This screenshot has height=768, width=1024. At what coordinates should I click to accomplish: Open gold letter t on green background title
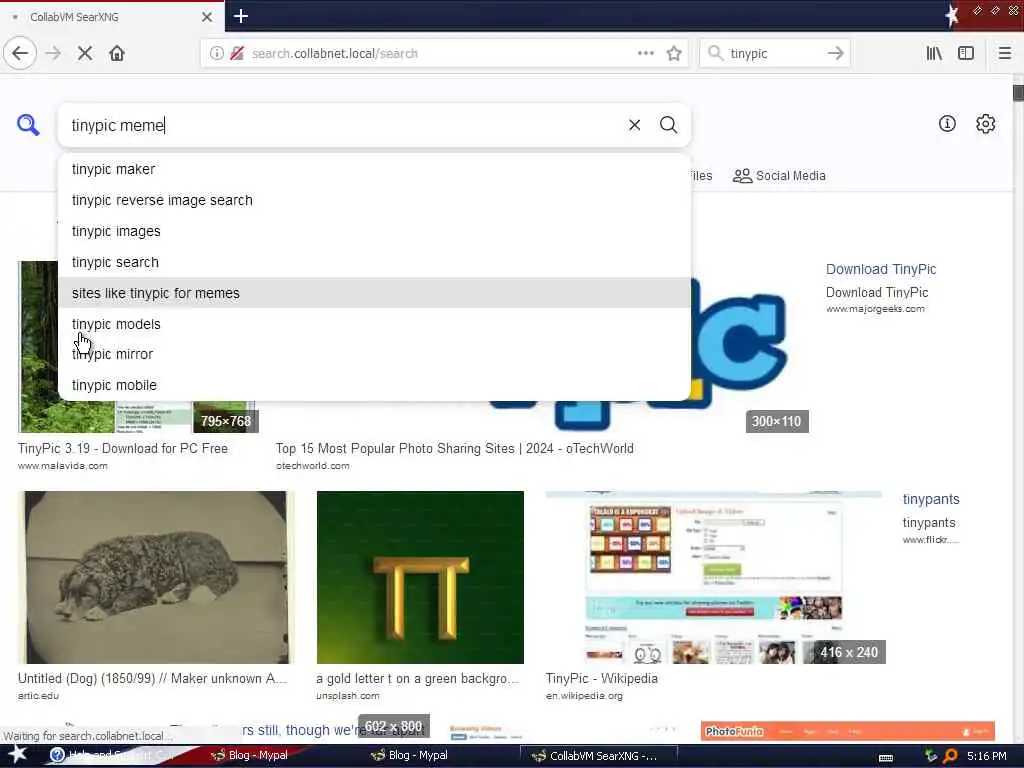tap(417, 679)
